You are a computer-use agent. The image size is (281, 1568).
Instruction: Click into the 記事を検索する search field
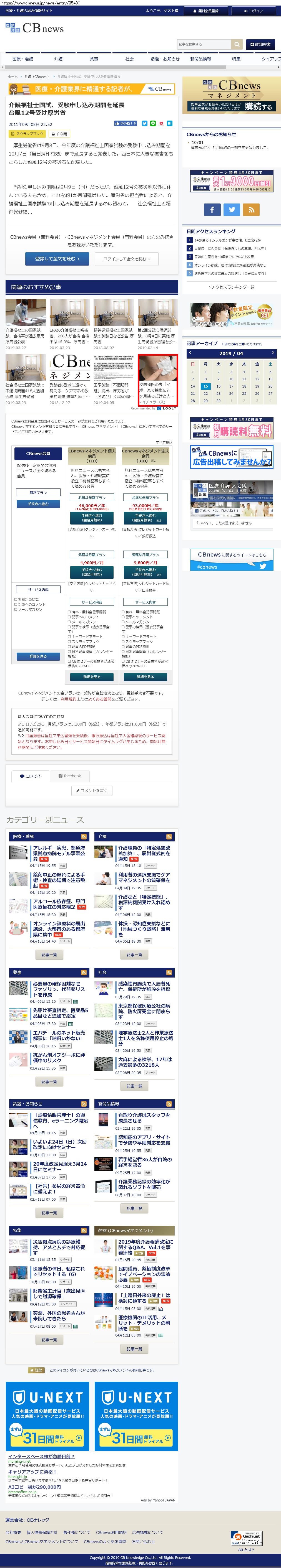(x=204, y=44)
